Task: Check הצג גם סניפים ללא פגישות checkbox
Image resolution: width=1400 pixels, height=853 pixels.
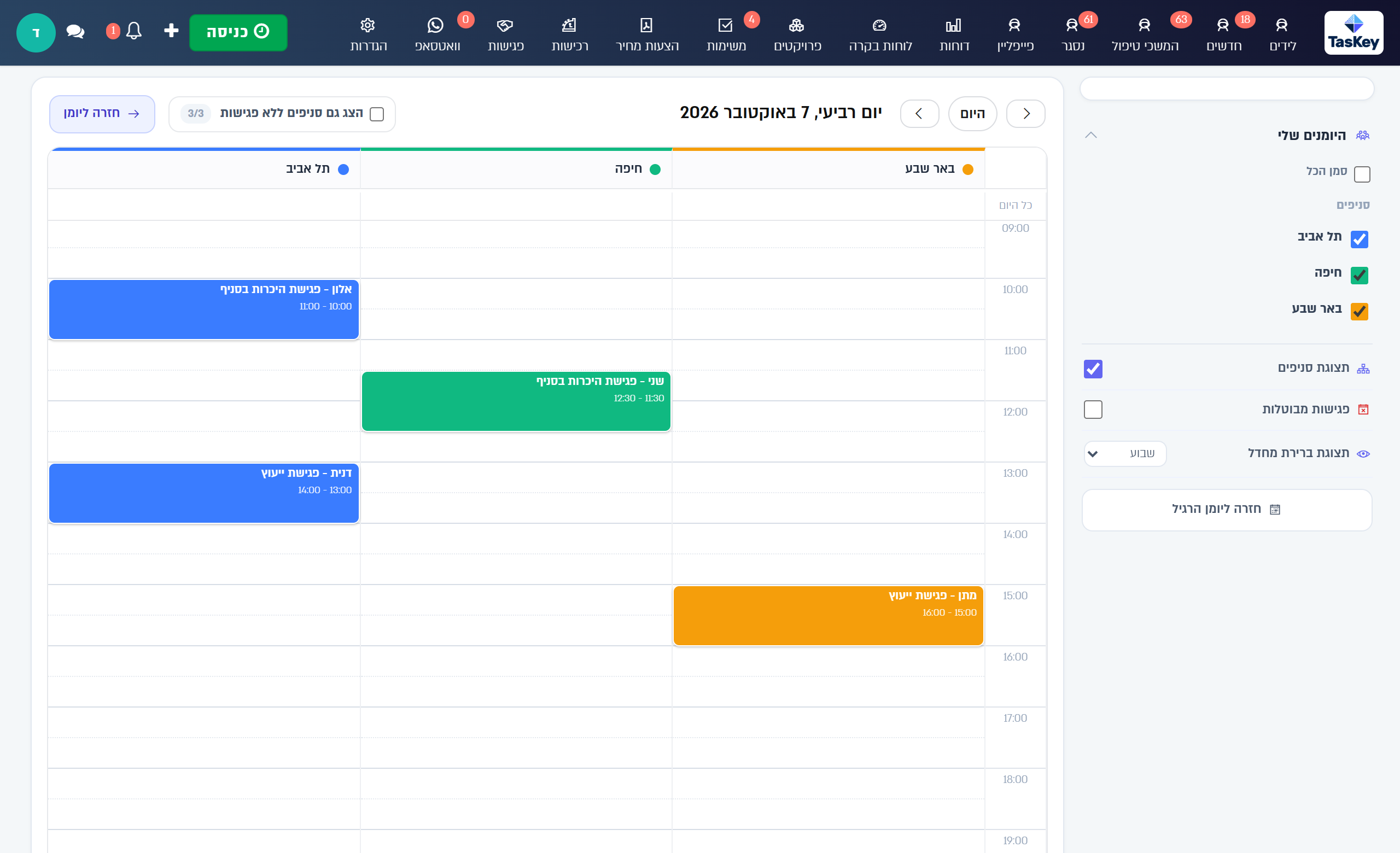Action: [x=377, y=114]
